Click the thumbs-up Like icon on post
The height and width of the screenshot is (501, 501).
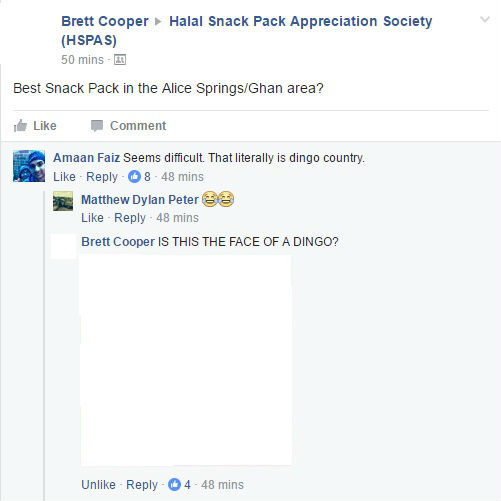coord(20,126)
